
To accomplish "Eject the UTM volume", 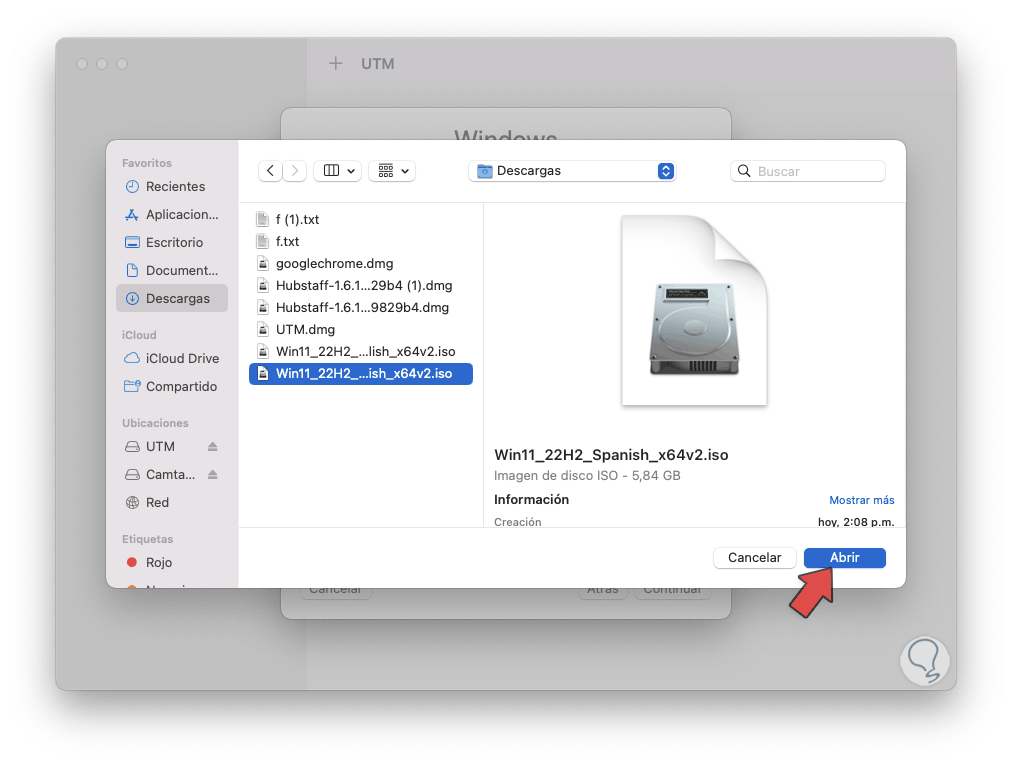I will point(213,447).
